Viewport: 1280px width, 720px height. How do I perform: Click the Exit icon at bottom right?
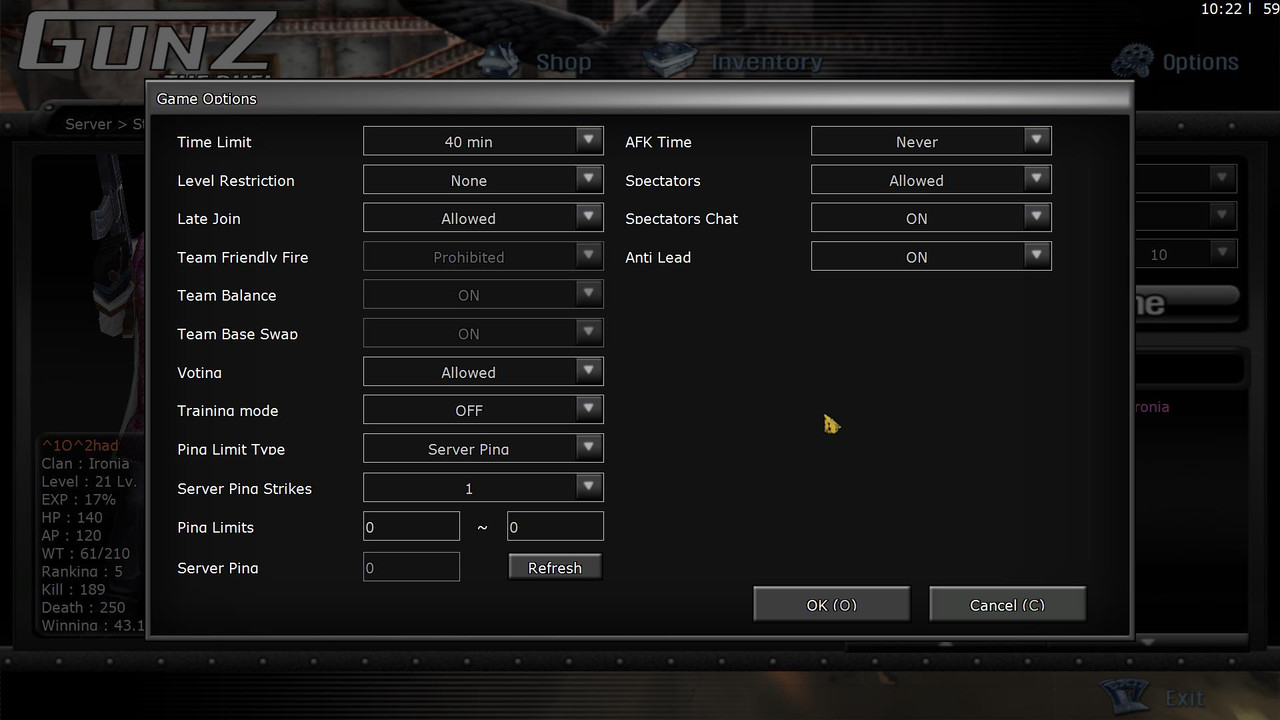pyautogui.click(x=1124, y=695)
